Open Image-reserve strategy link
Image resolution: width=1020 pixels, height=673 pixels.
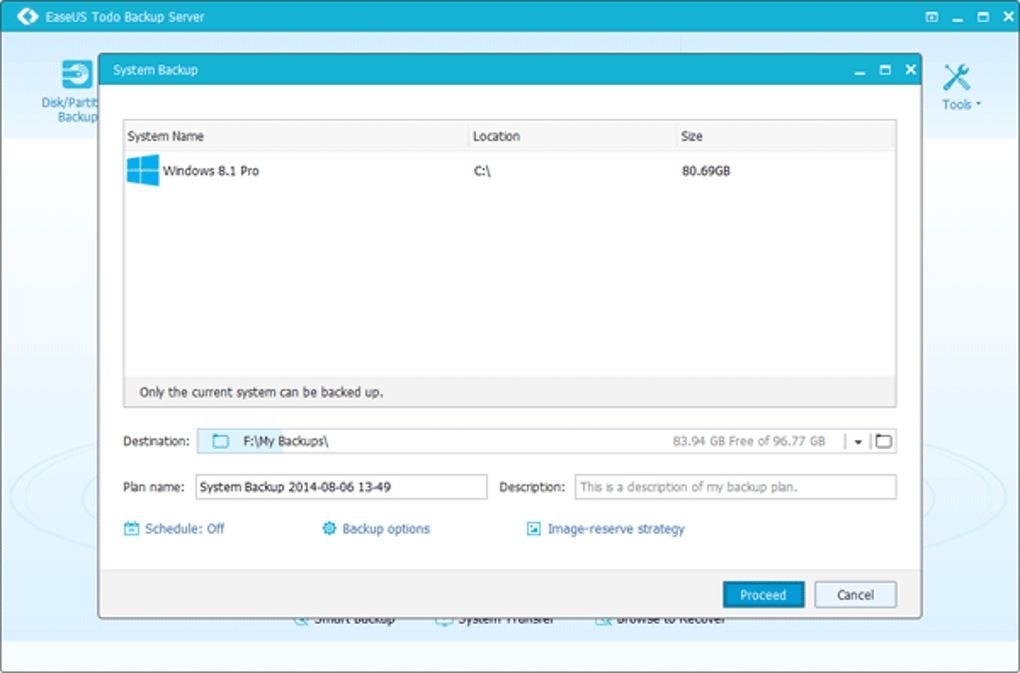click(x=616, y=529)
